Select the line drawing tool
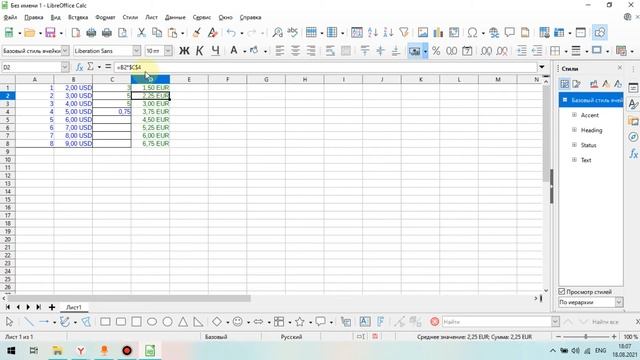This screenshot has height=360, width=640. click(29, 322)
